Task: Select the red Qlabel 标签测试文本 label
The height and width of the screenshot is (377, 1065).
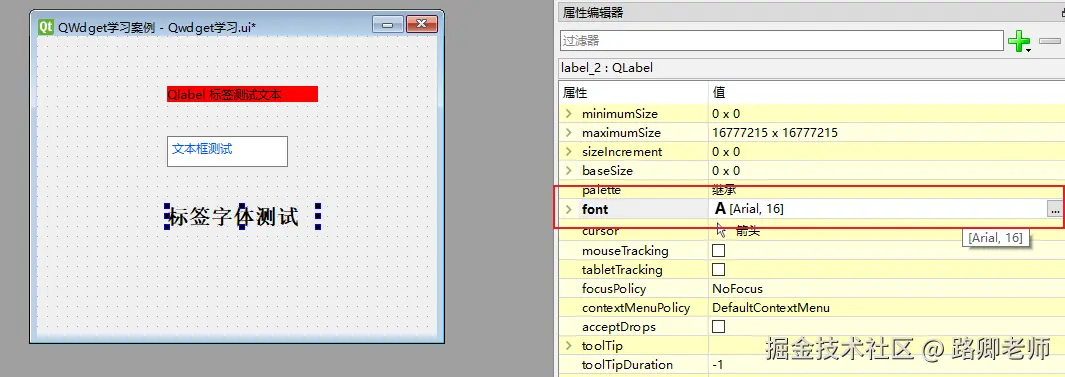Action: [242, 94]
